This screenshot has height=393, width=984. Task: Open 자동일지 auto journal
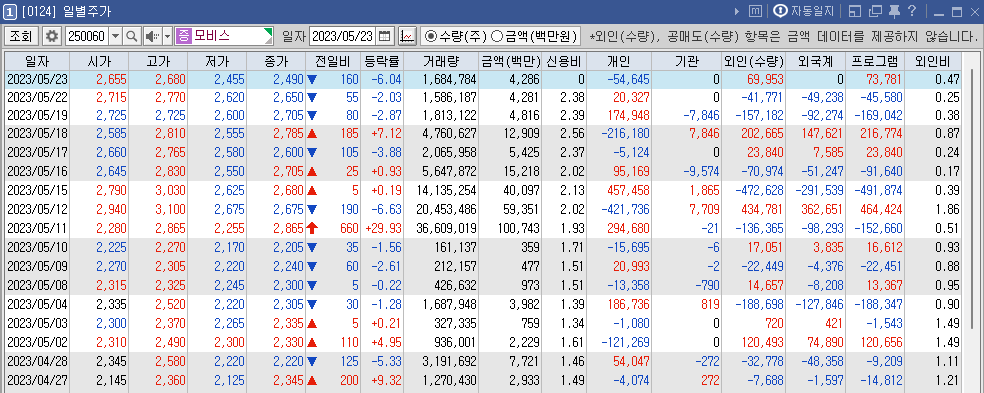[804, 11]
